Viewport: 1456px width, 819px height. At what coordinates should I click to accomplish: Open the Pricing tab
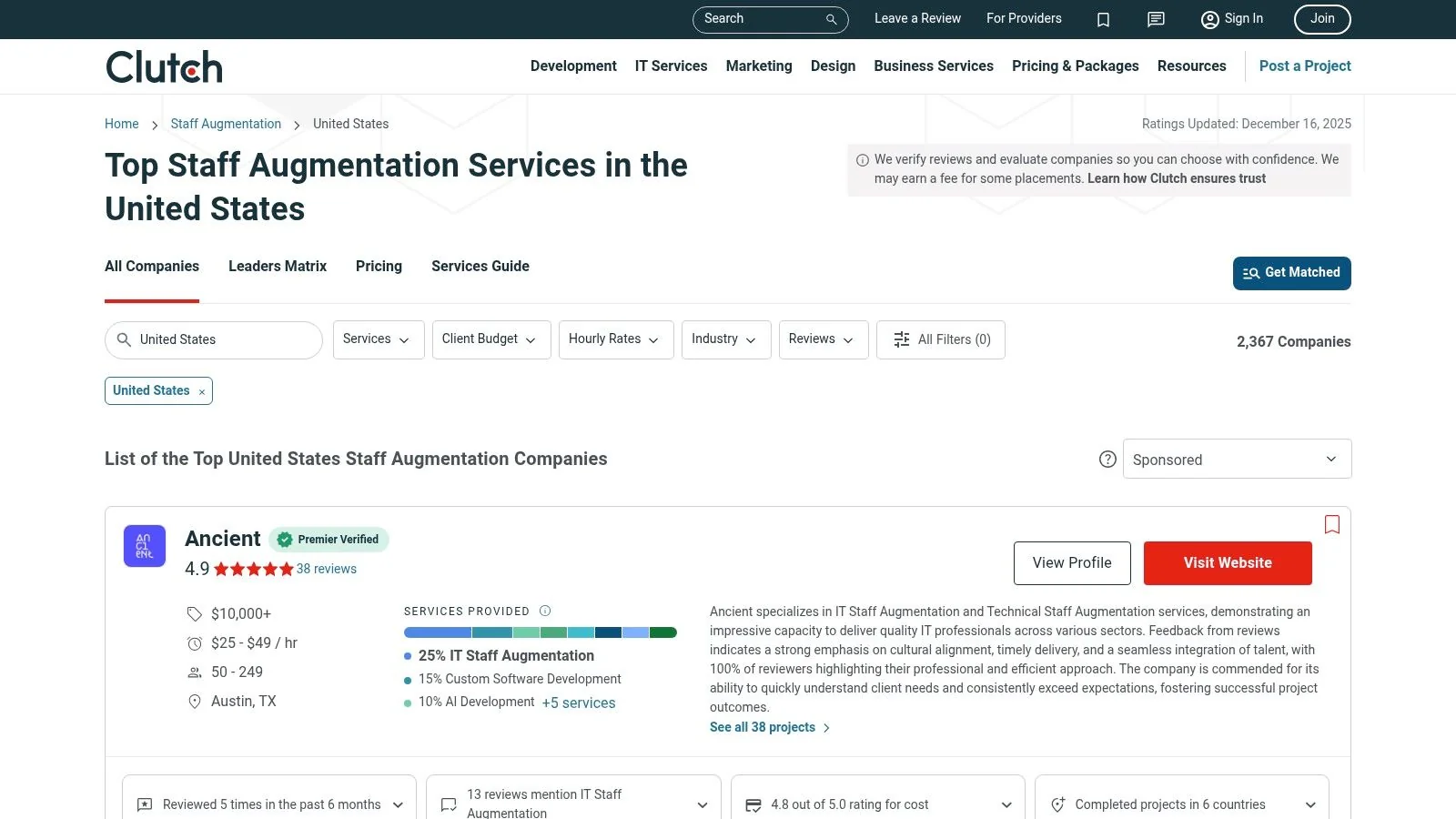click(x=379, y=267)
